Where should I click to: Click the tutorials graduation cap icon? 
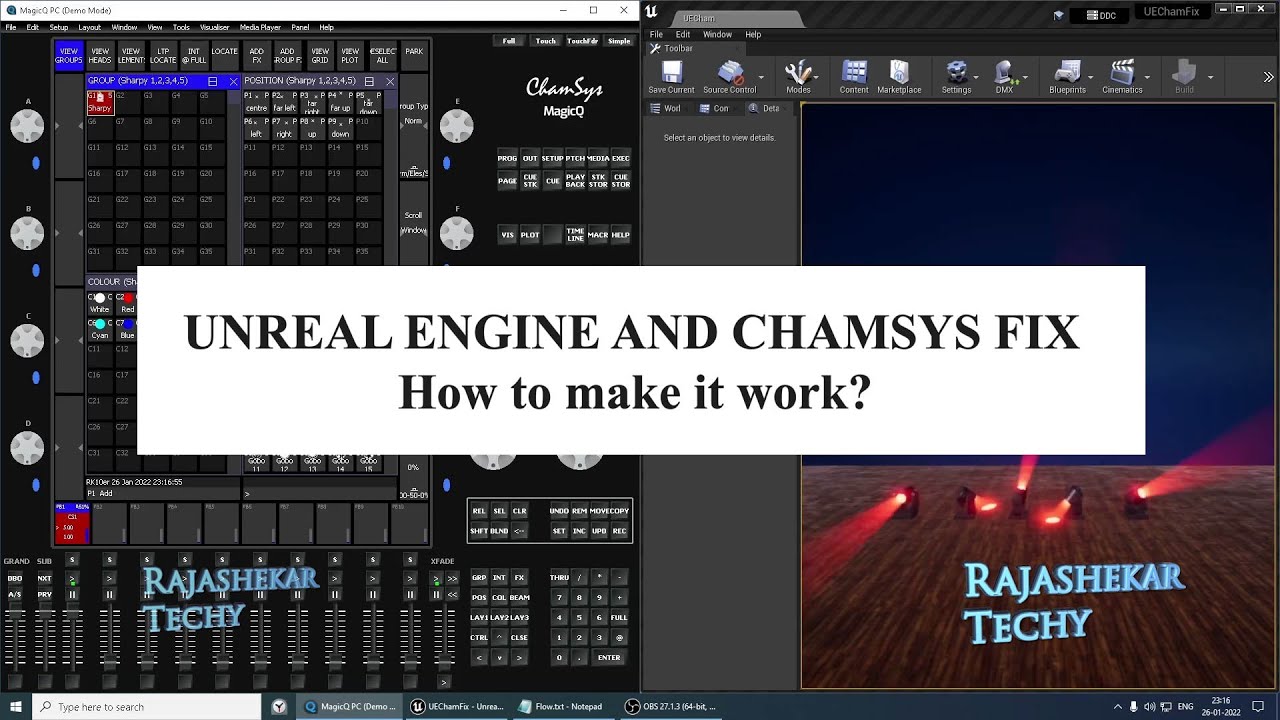[x=1059, y=15]
